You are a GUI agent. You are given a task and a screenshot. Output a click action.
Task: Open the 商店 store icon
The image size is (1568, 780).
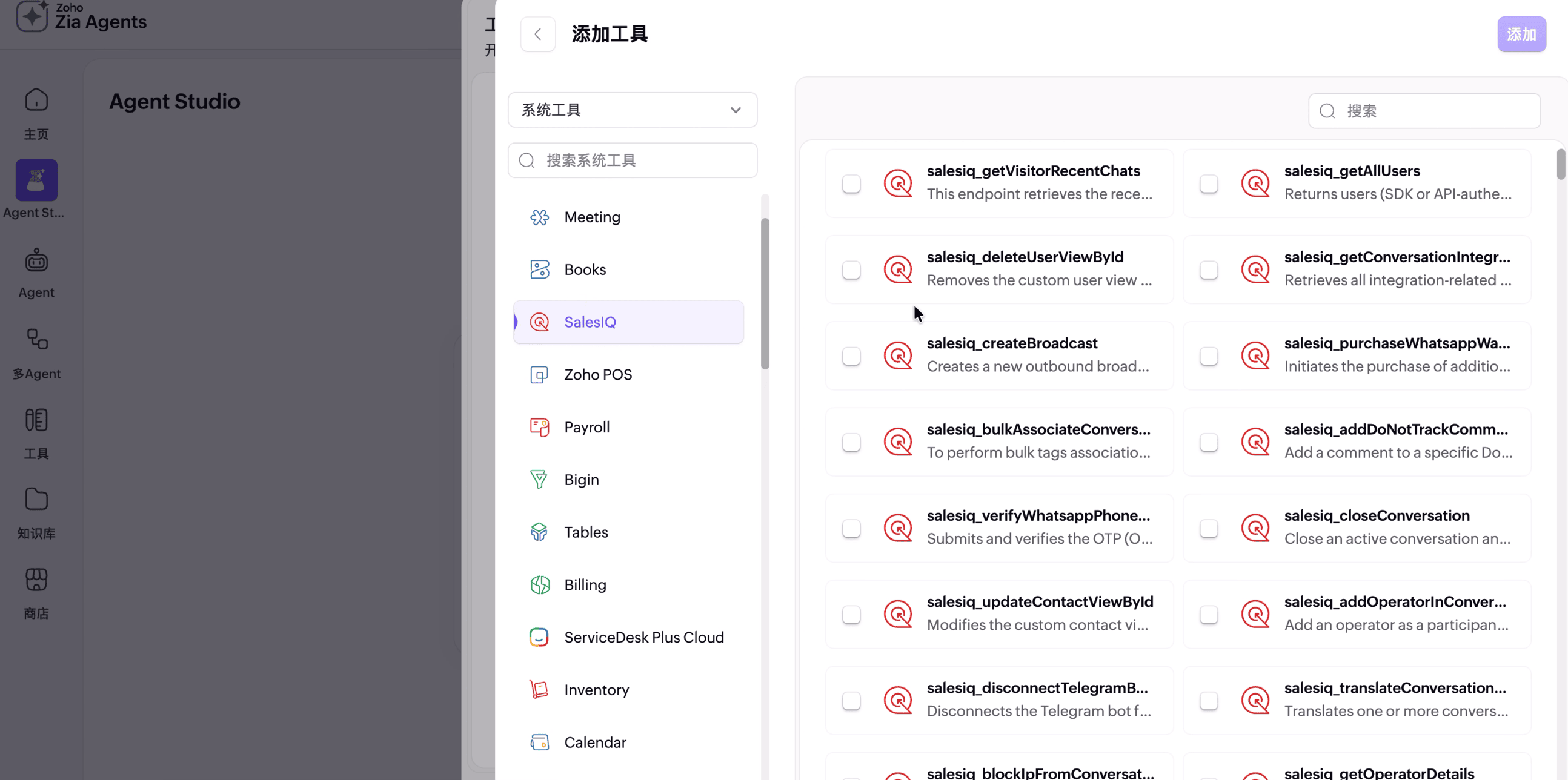[x=36, y=579]
